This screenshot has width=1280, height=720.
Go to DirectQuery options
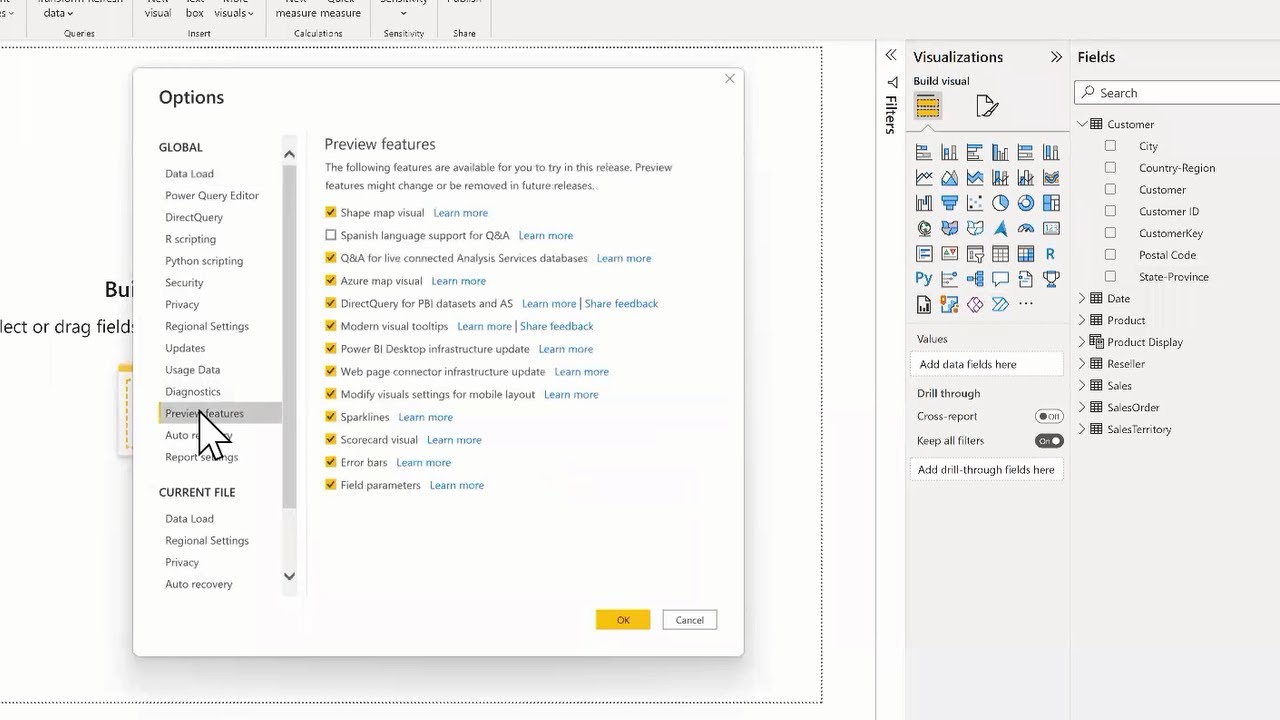pyautogui.click(x=194, y=217)
